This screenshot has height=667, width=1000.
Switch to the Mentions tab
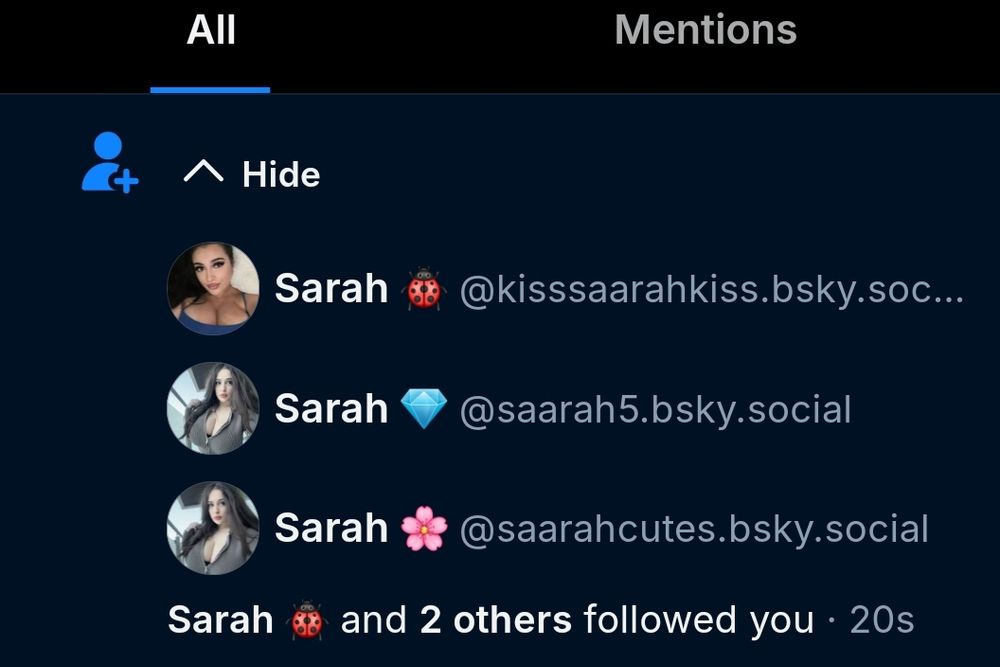705,29
